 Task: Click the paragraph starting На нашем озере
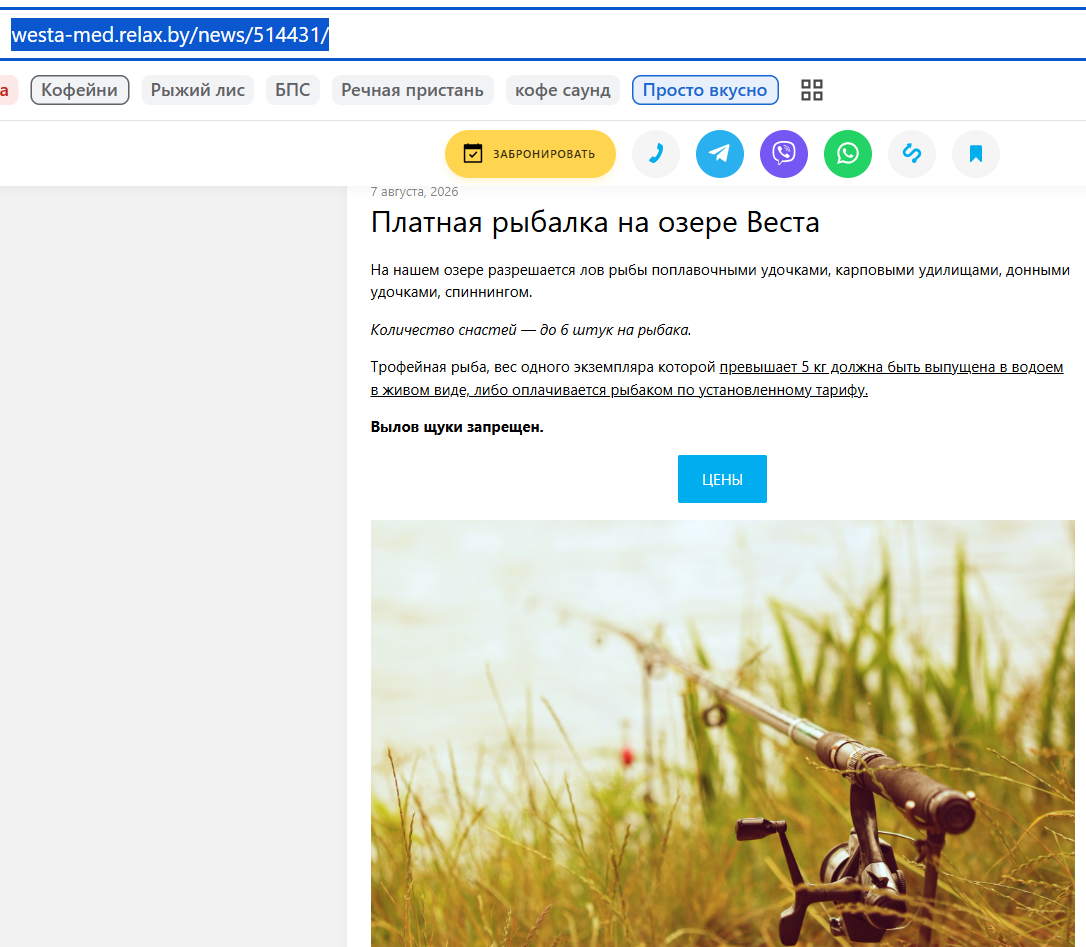(x=720, y=281)
